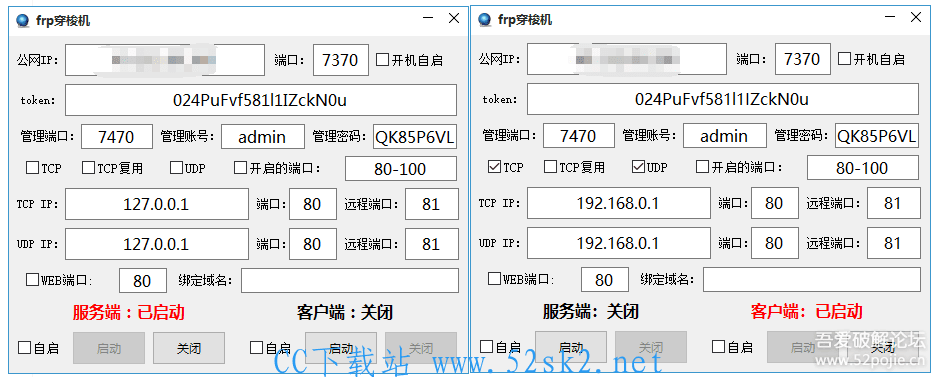935x377 pixels.
Task: Click WEB端口 80 field in right window
Action: [x=605, y=279]
